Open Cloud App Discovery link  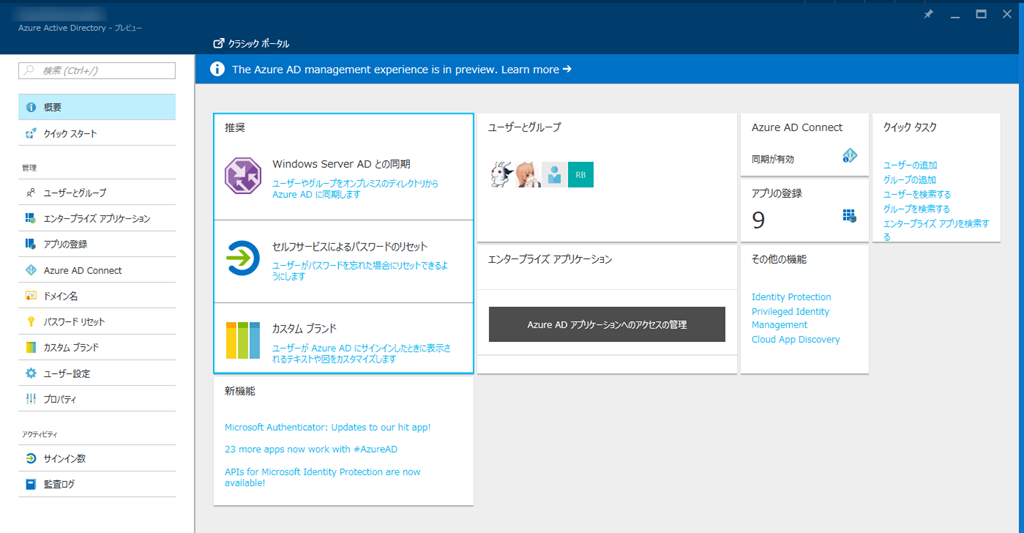795,340
